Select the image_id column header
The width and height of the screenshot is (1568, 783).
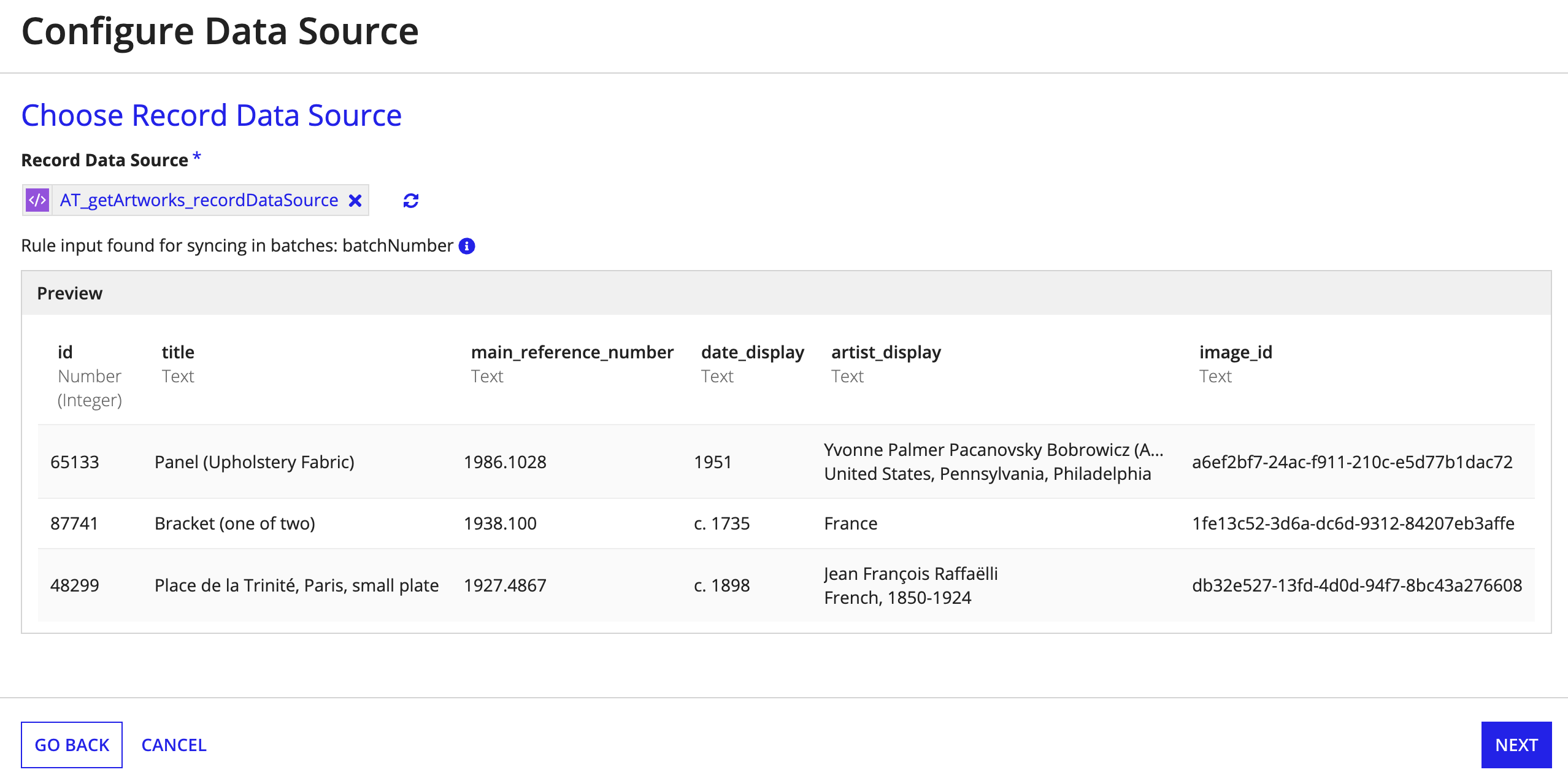1236,352
